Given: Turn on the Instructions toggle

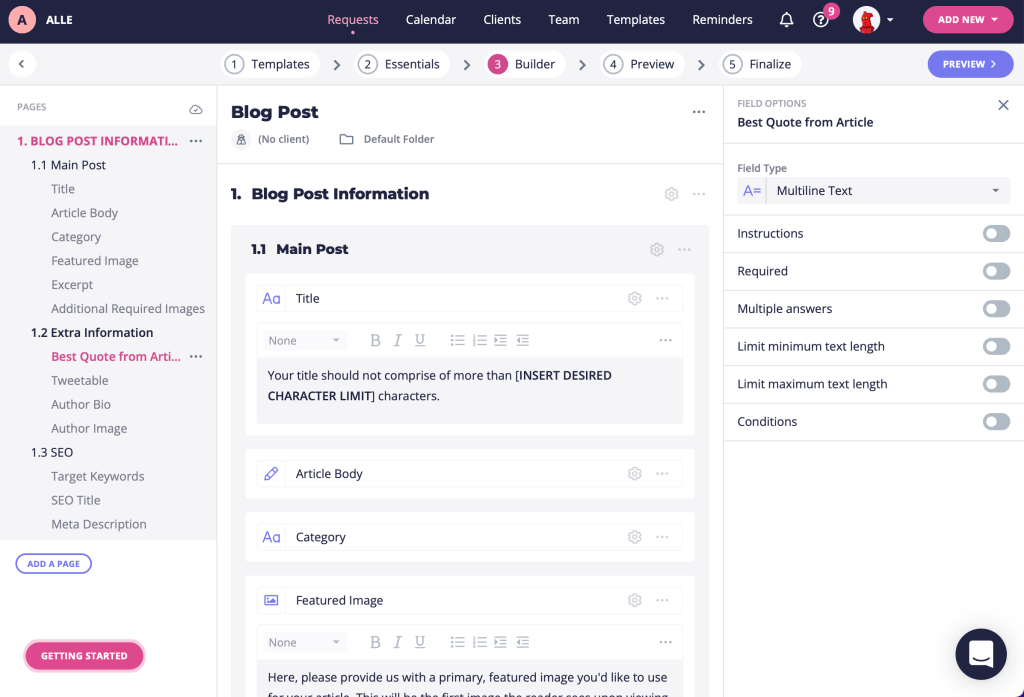Looking at the screenshot, I should pyautogui.click(x=996, y=234).
